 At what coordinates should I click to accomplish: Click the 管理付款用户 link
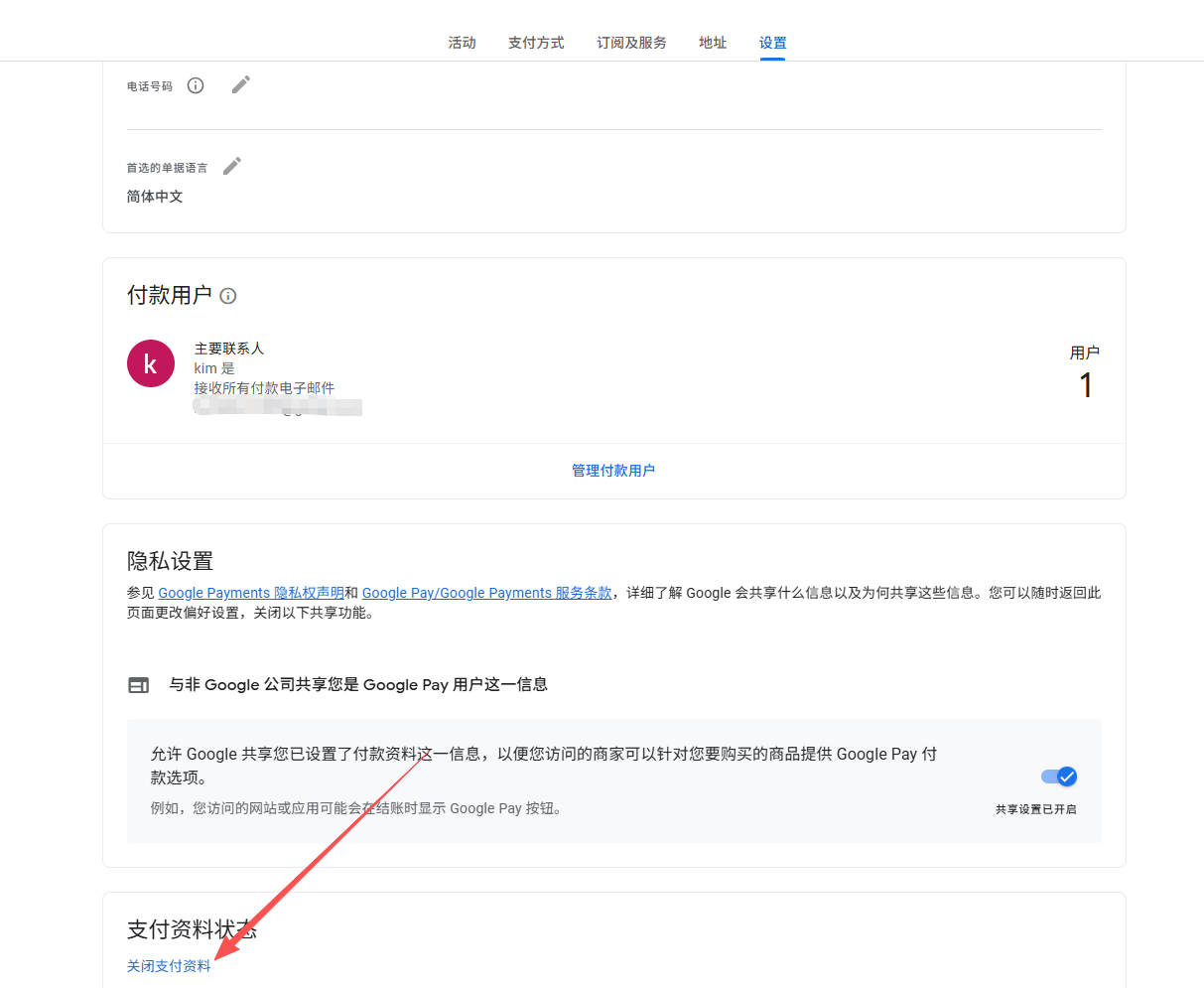[613, 471]
